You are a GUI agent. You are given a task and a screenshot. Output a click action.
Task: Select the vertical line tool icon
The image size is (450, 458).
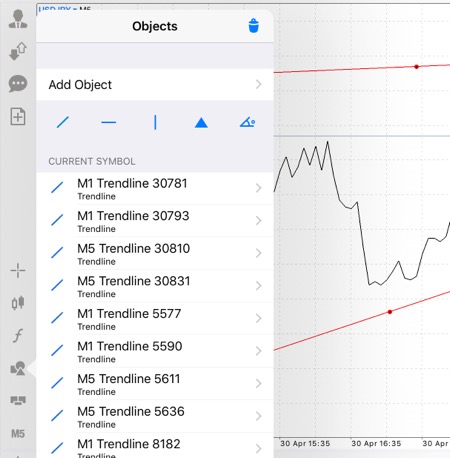[x=155, y=122]
